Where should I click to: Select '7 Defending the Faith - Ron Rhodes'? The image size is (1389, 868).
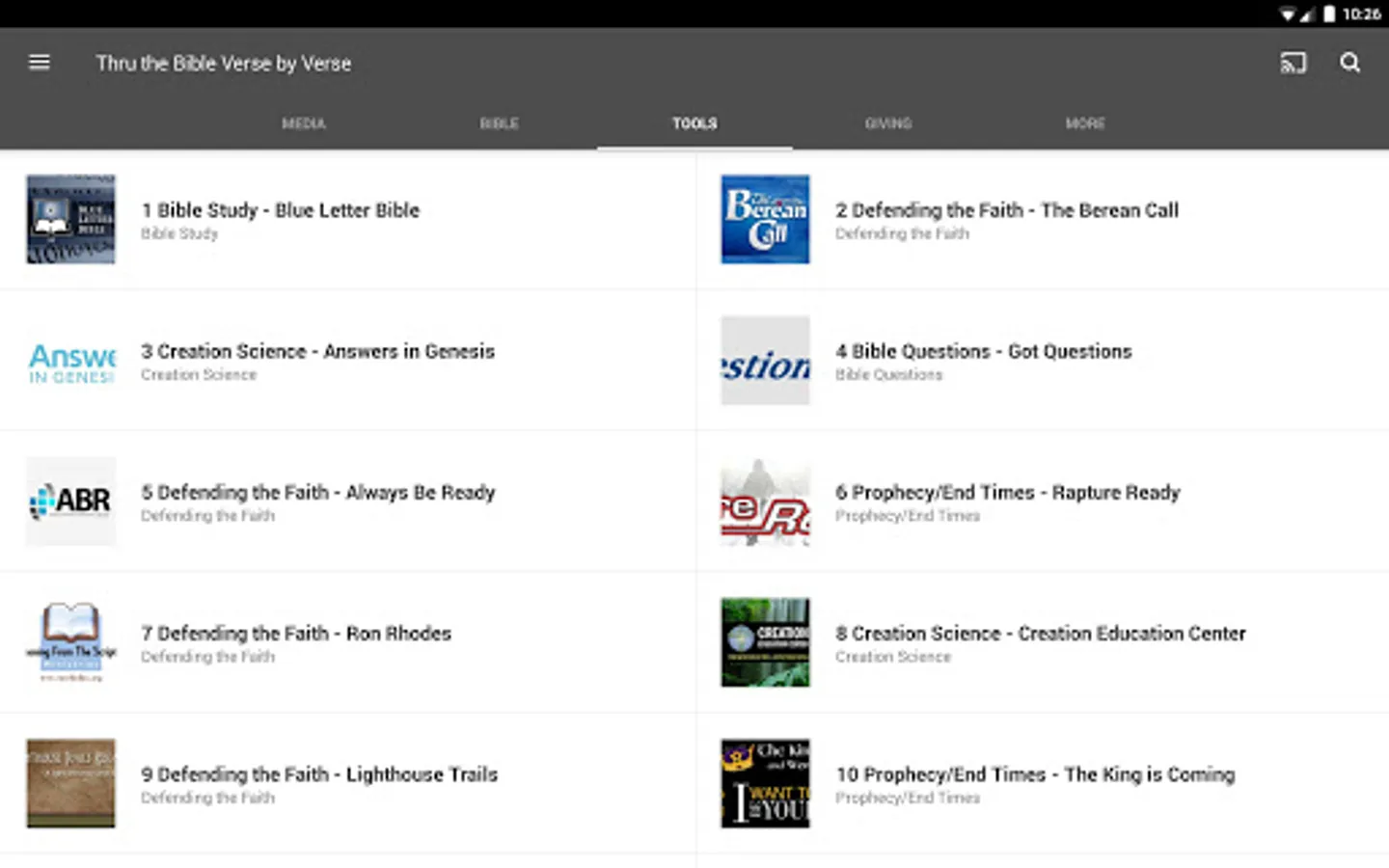[296, 634]
